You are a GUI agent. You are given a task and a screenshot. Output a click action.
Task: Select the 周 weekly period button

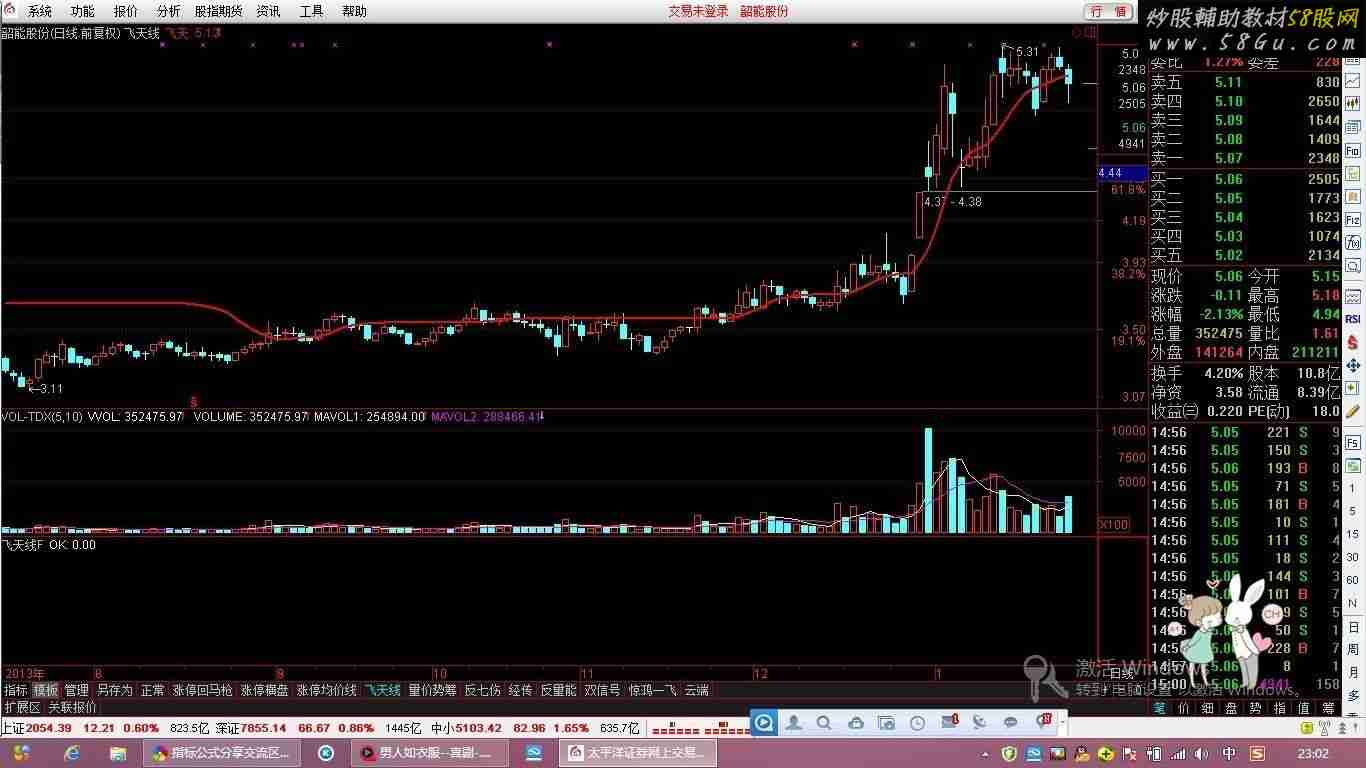(1353, 648)
